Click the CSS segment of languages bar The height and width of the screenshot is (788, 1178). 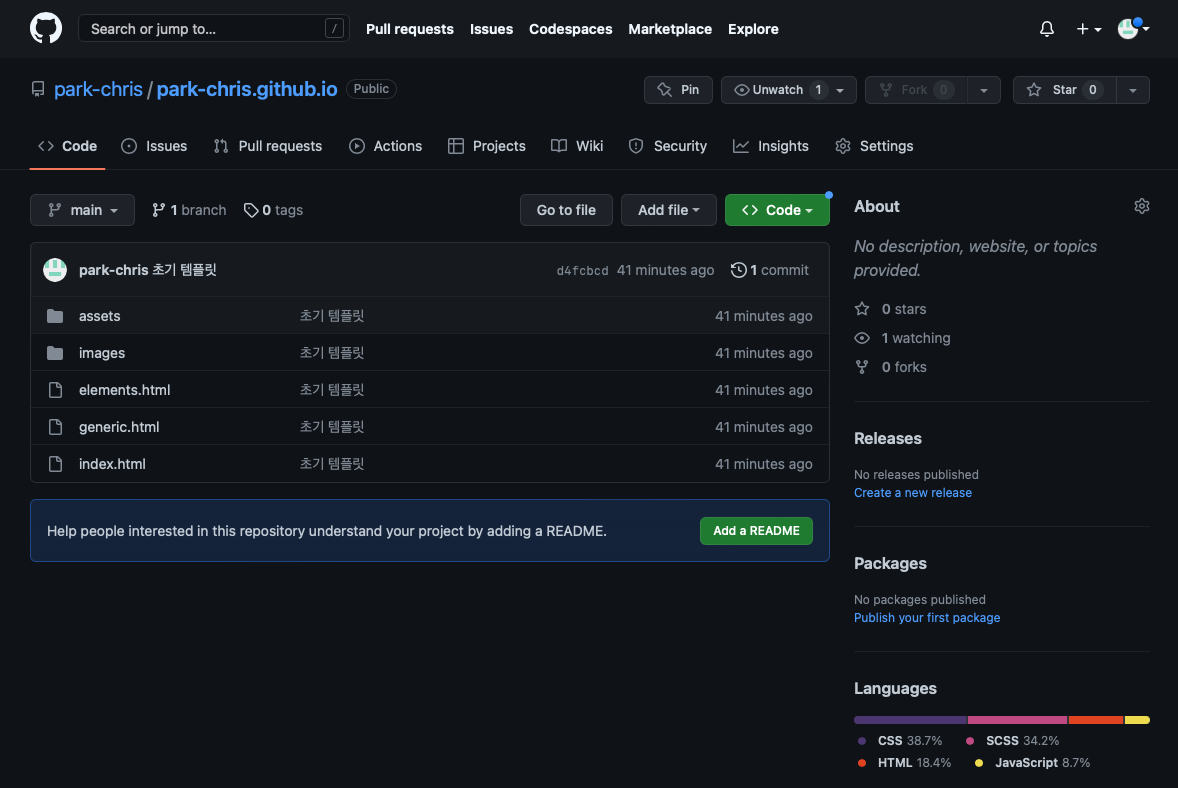coord(911,720)
